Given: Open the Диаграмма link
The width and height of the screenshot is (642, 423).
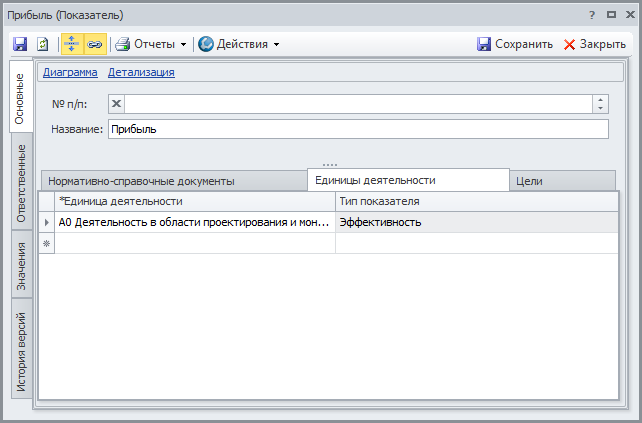Looking at the screenshot, I should point(70,72).
